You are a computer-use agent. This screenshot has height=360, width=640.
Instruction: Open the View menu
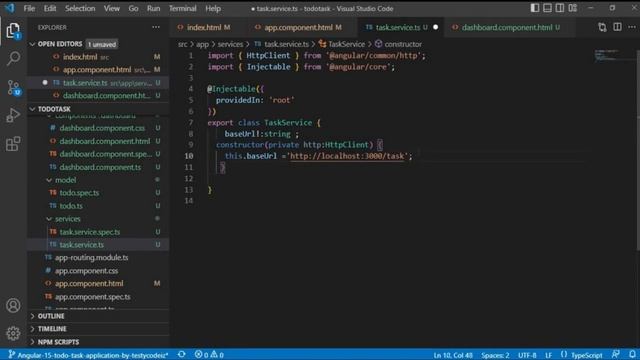pyautogui.click(x=111, y=8)
